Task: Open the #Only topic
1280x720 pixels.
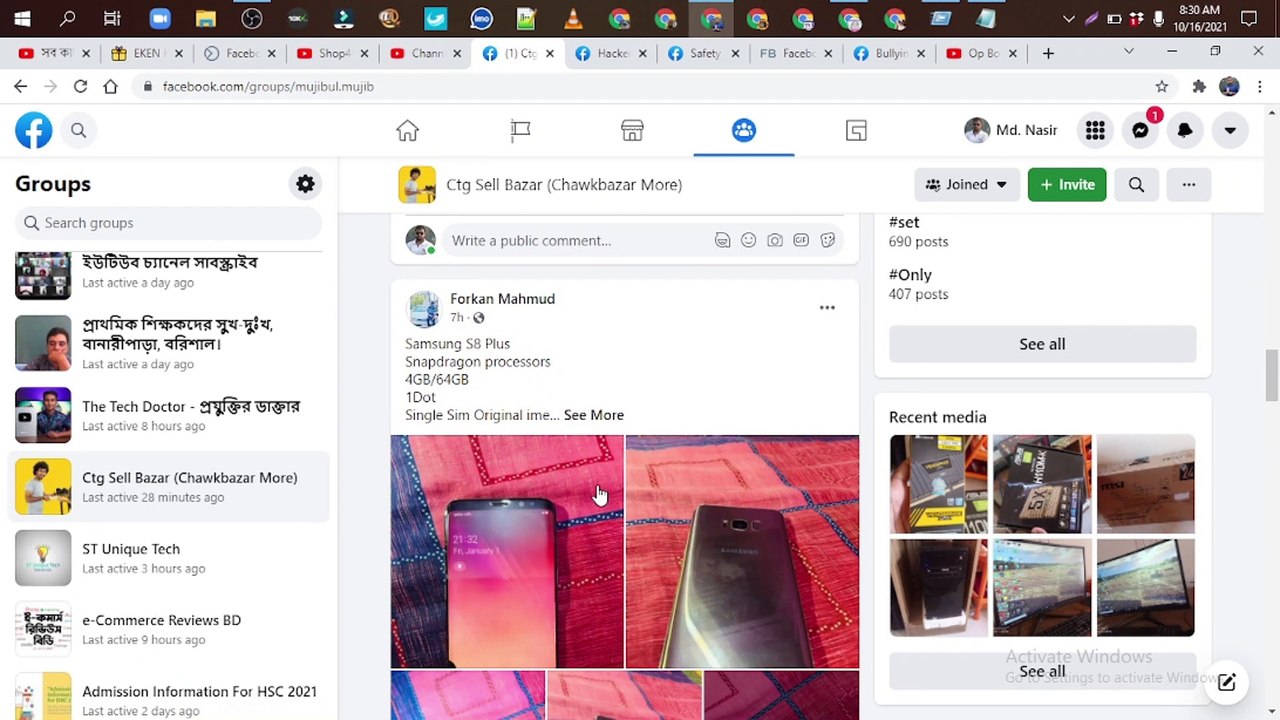Action: [910, 274]
